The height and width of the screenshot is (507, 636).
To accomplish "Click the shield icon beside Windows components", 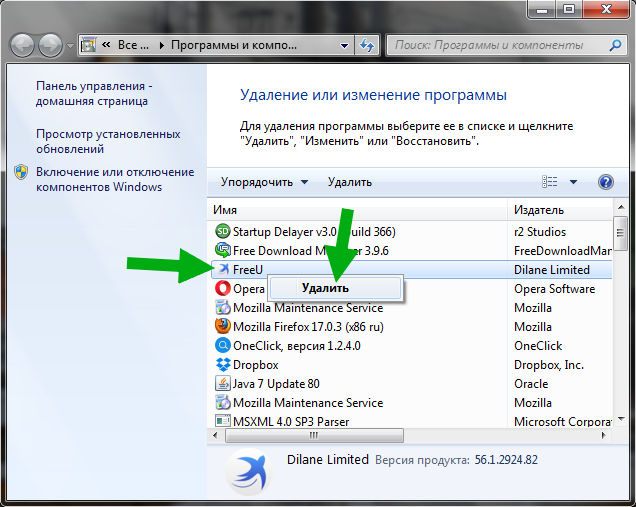I will tap(21, 172).
